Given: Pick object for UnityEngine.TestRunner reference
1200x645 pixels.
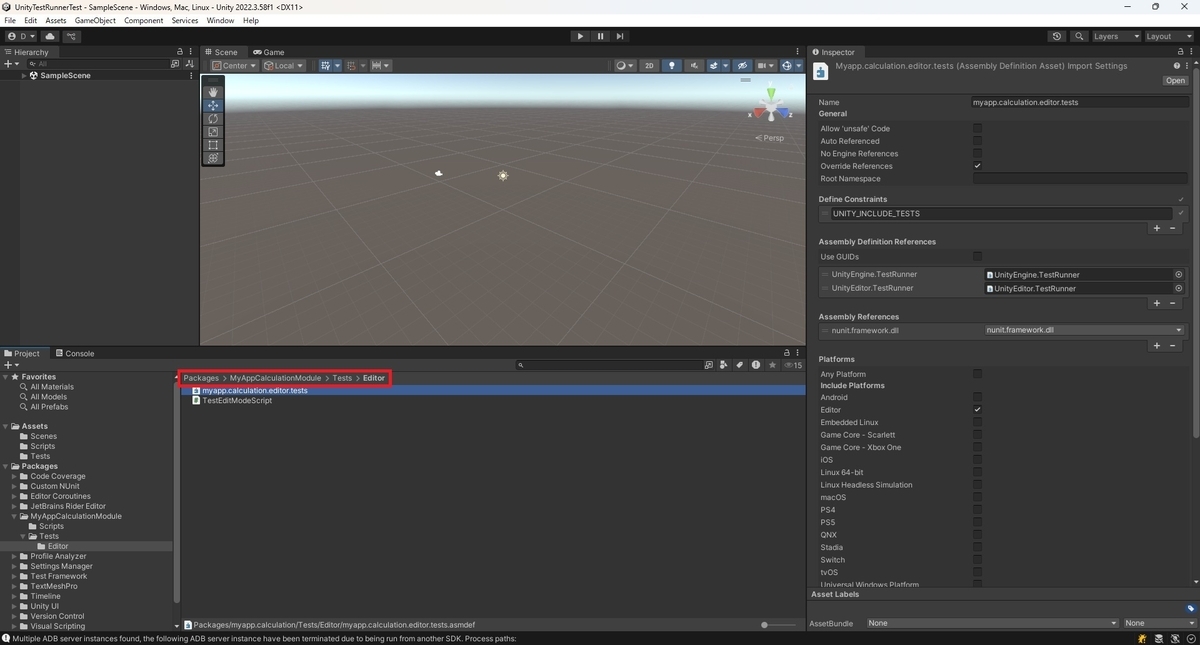Looking at the screenshot, I should coord(1178,274).
